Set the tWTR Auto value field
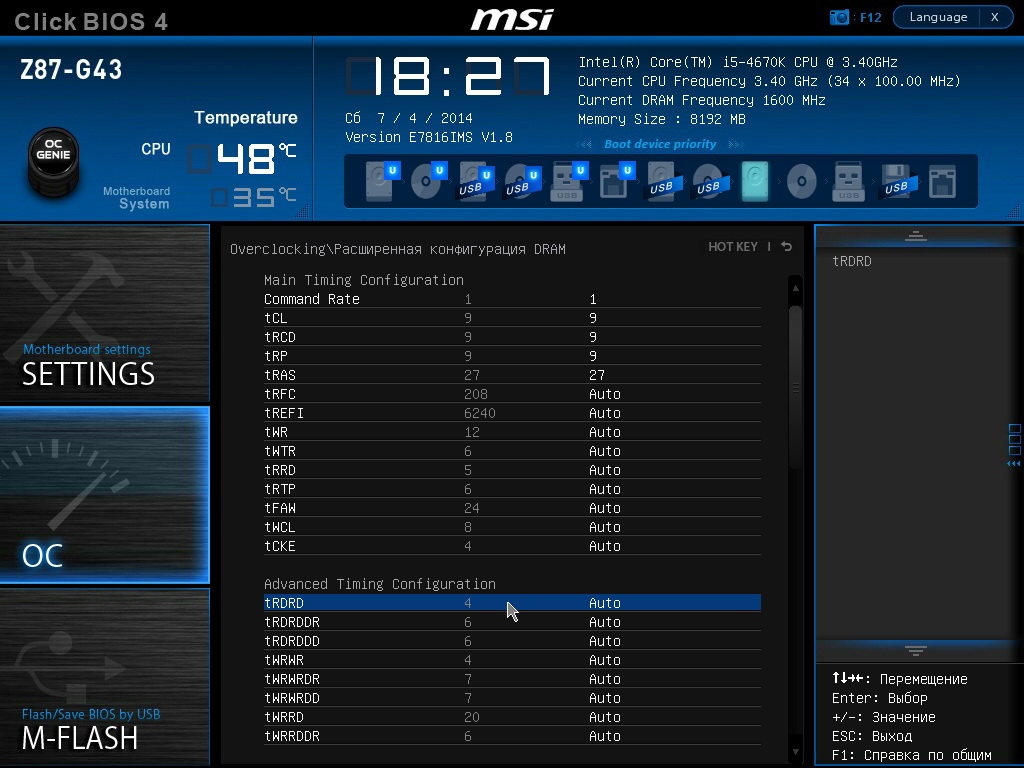 [605, 451]
